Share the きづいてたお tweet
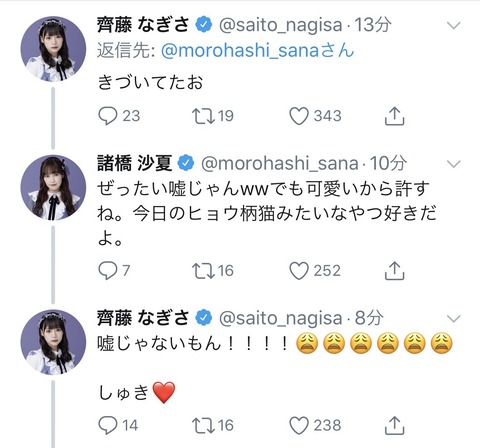Screen dimensions: 480x448 (394, 116)
